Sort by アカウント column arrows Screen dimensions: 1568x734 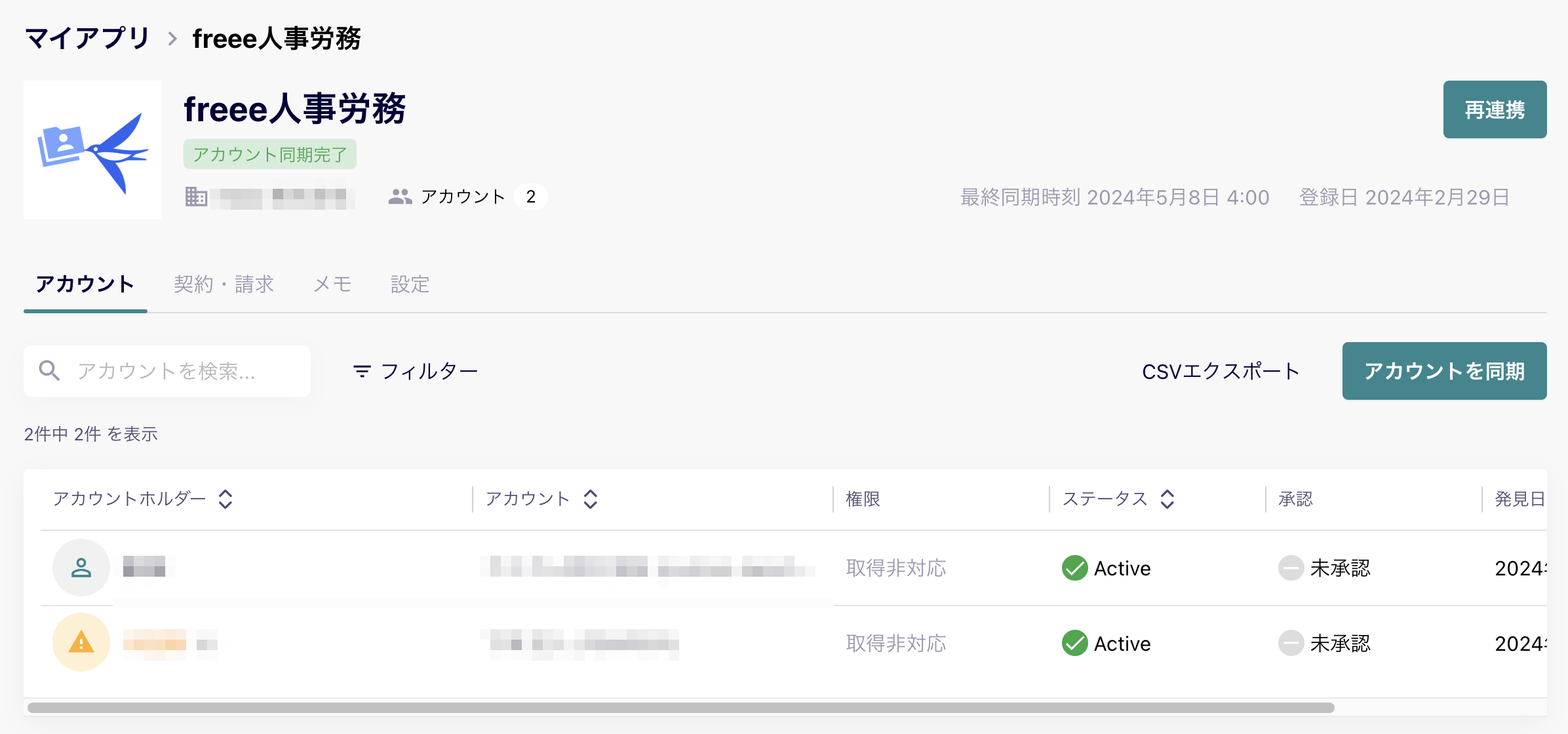591,499
